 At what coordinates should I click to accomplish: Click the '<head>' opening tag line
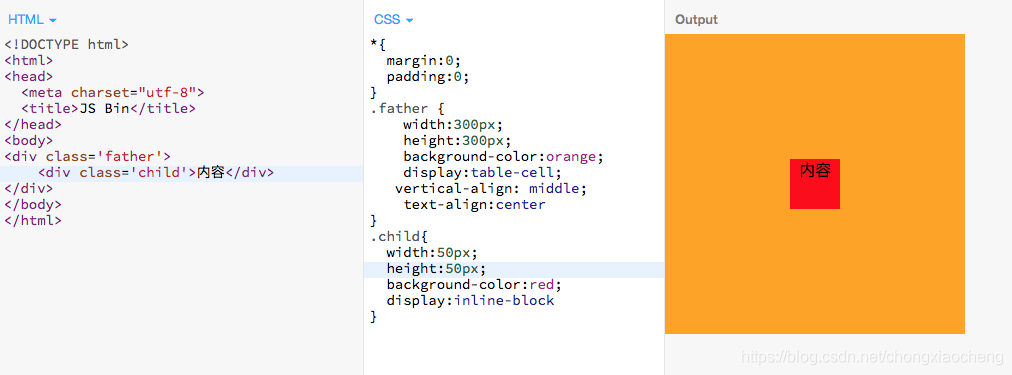pos(28,77)
